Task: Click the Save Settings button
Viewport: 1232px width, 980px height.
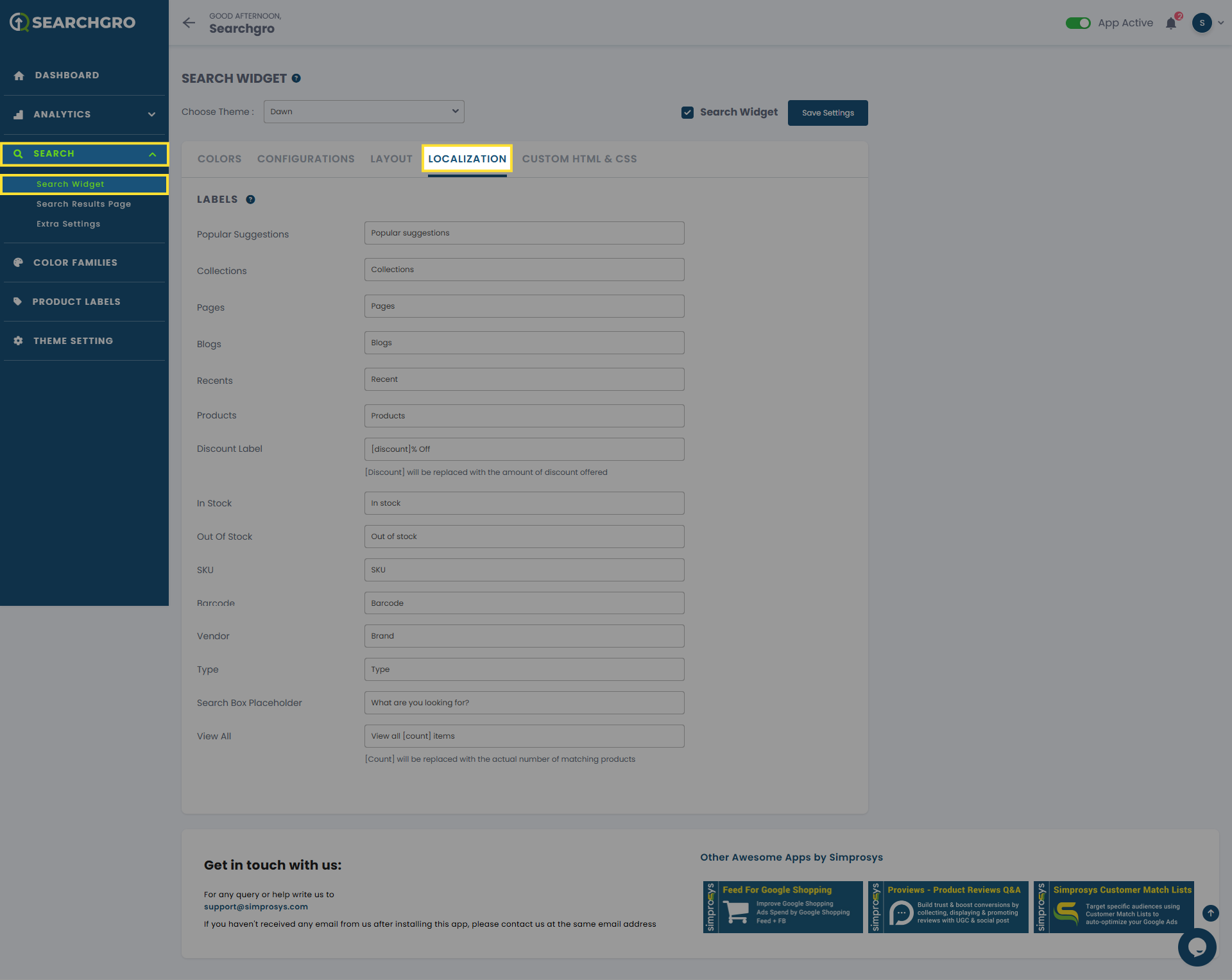Action: click(827, 113)
